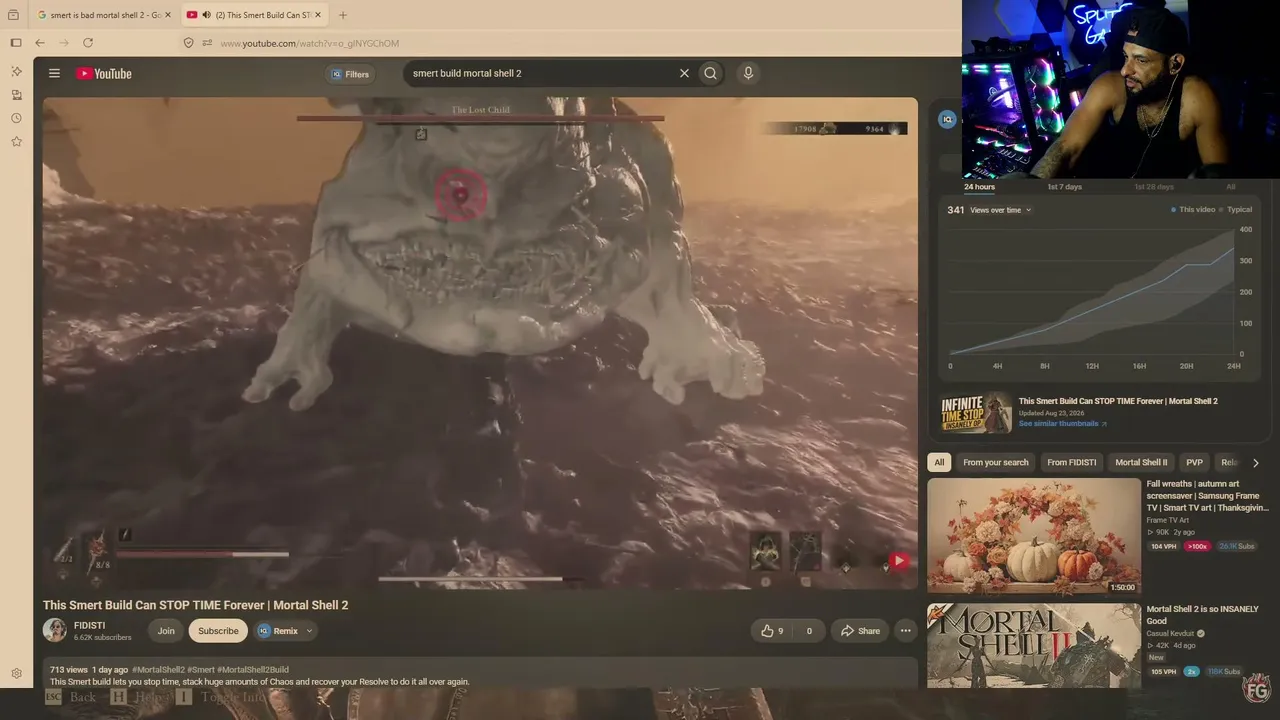The height and width of the screenshot is (720, 1280).
Task: Open the FIDISTI channel name link
Action: point(89,626)
